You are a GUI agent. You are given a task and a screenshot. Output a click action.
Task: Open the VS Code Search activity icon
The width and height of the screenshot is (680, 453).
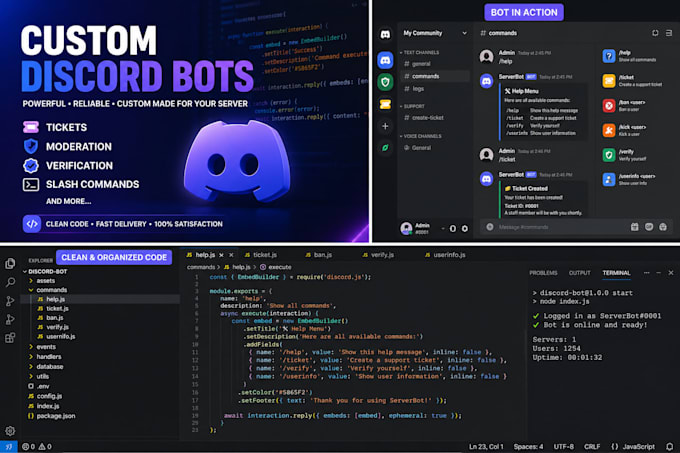tap(10, 282)
